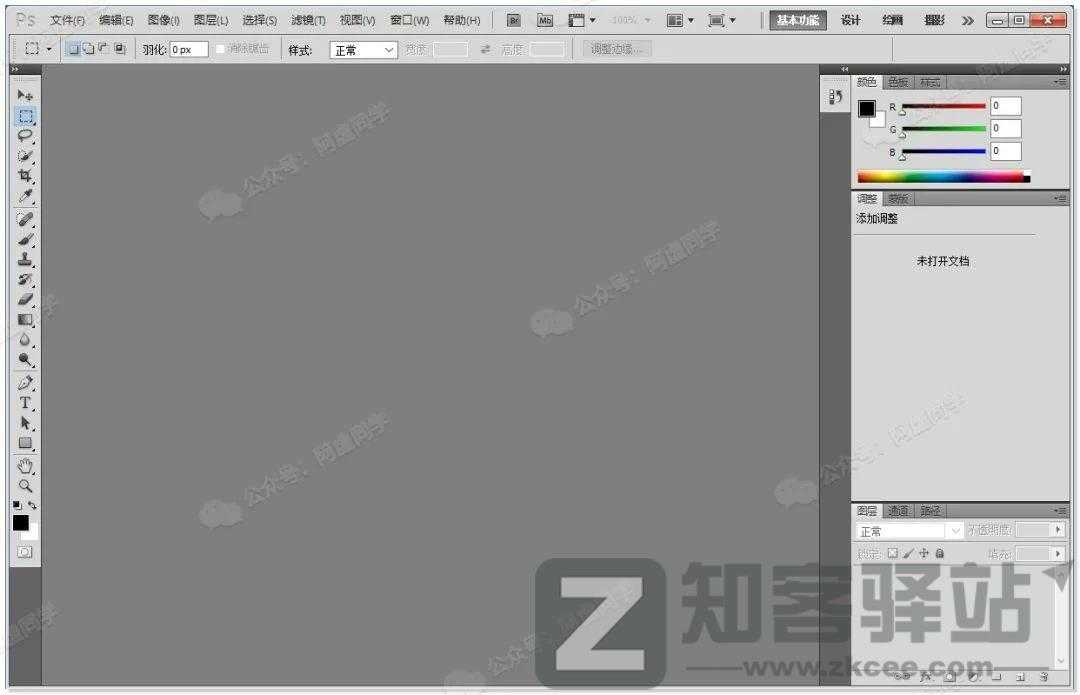This screenshot has height=695, width=1080.
Task: Select the Type tool
Action: click(25, 402)
